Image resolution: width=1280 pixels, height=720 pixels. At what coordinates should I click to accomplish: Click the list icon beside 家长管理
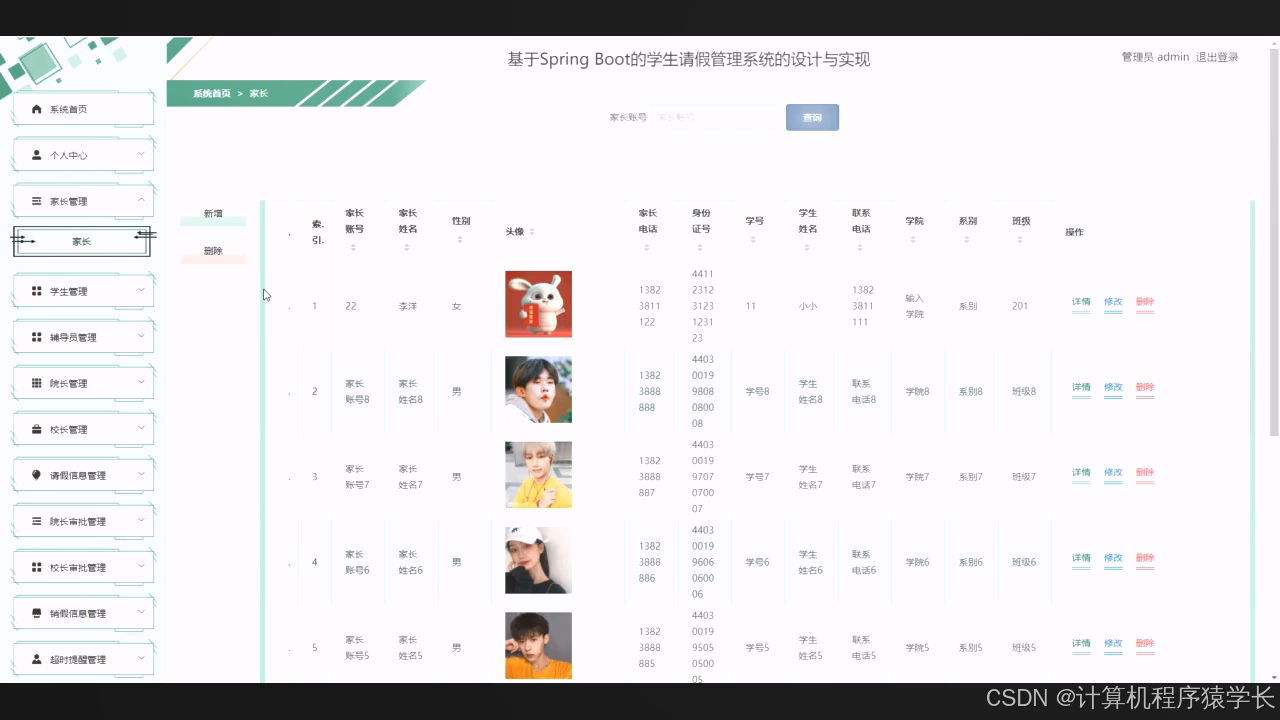pyautogui.click(x=34, y=200)
